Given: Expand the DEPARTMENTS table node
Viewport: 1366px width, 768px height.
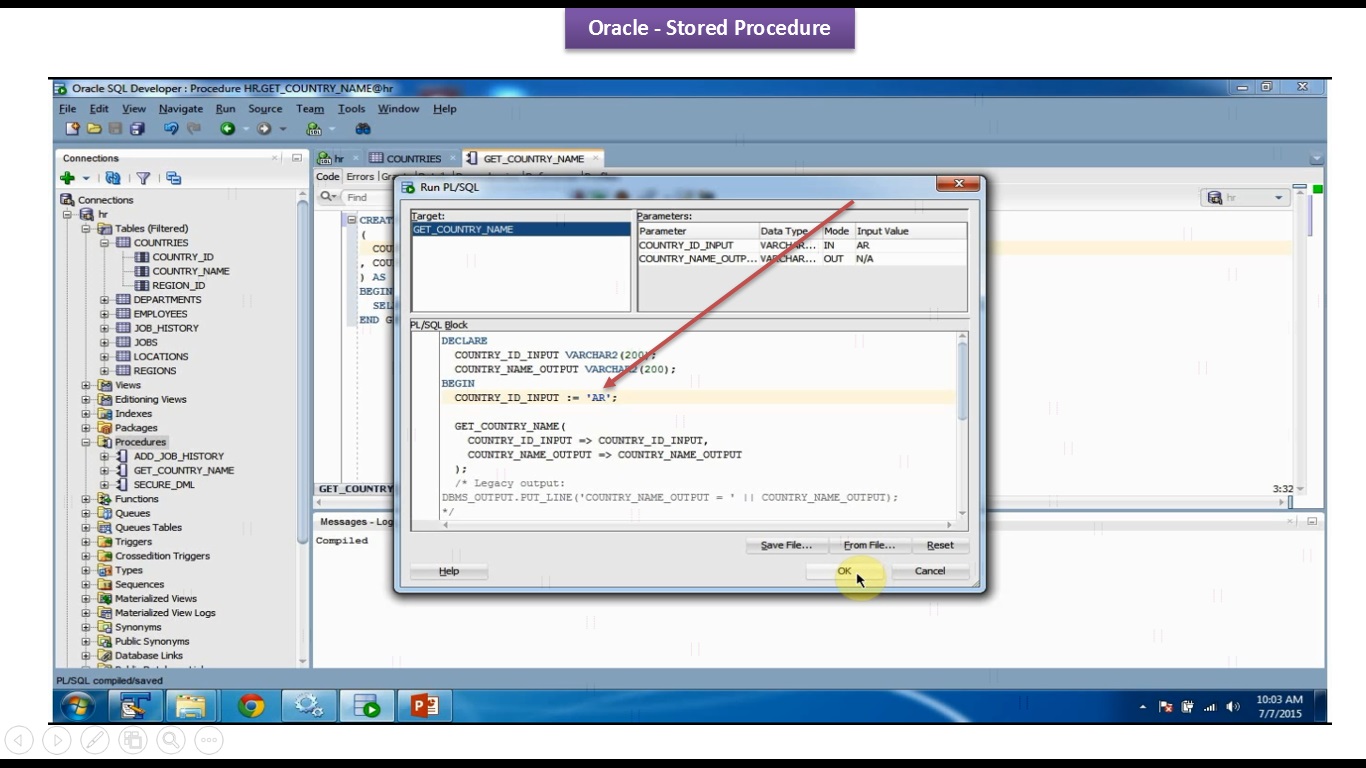Looking at the screenshot, I should [x=105, y=300].
